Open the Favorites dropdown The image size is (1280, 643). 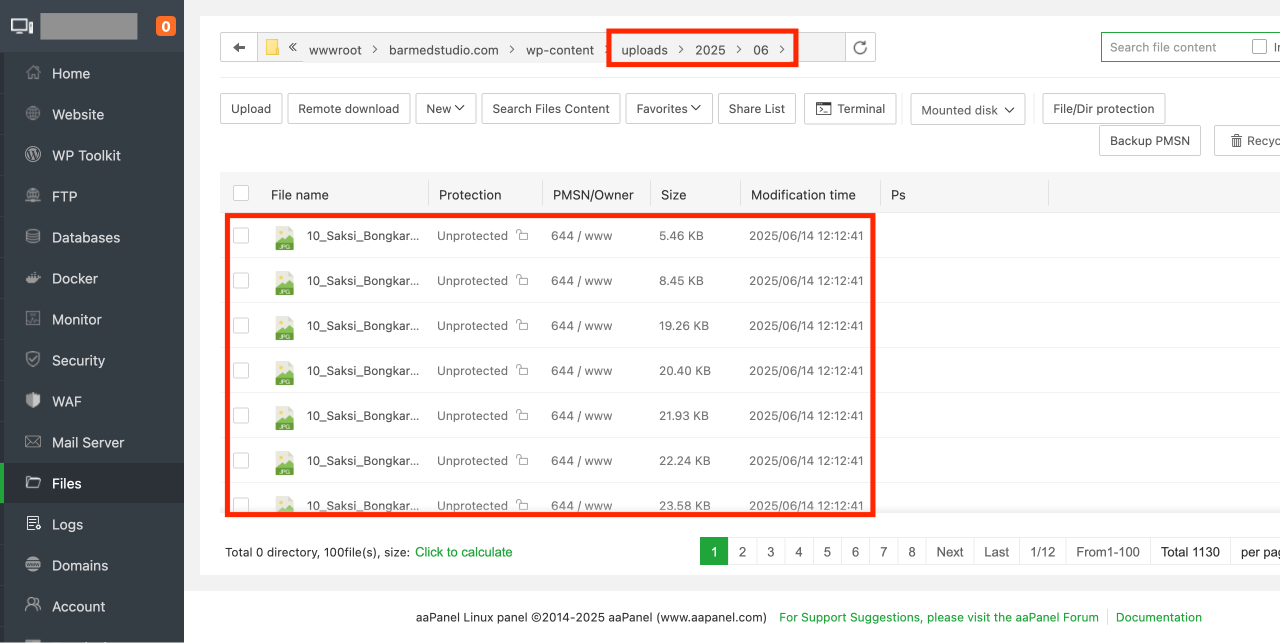pos(669,109)
